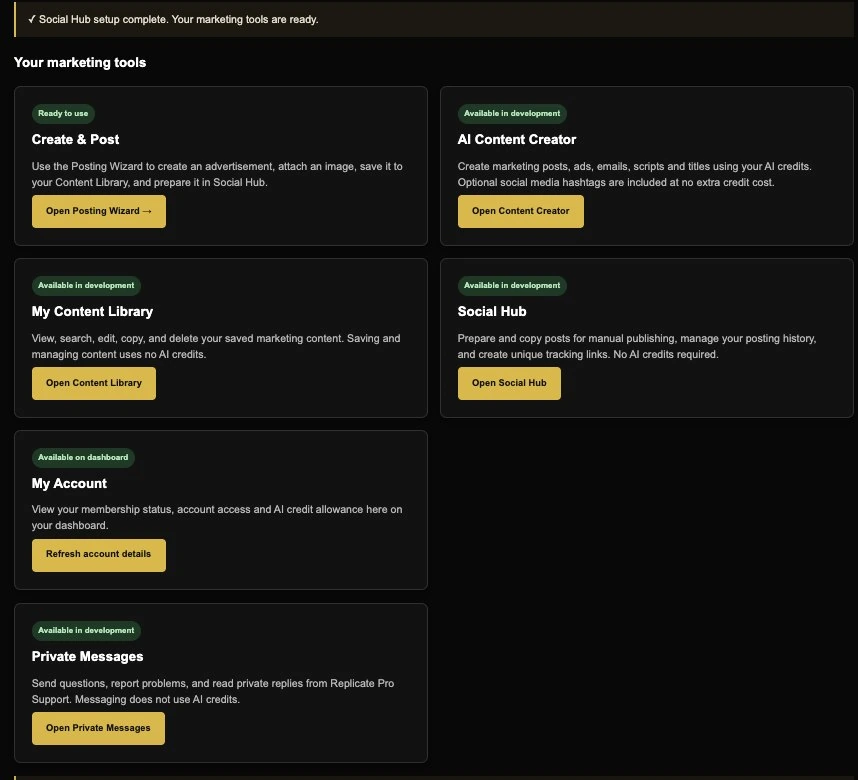The width and height of the screenshot is (858, 780).
Task: Click the 'Available on dashboard' badge
Action: (x=83, y=458)
